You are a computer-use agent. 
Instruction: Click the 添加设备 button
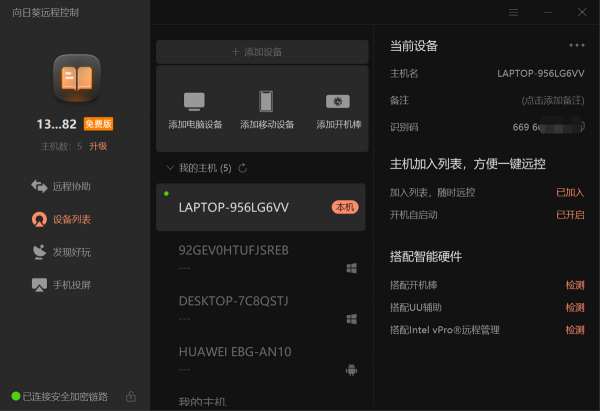pyautogui.click(x=262, y=51)
